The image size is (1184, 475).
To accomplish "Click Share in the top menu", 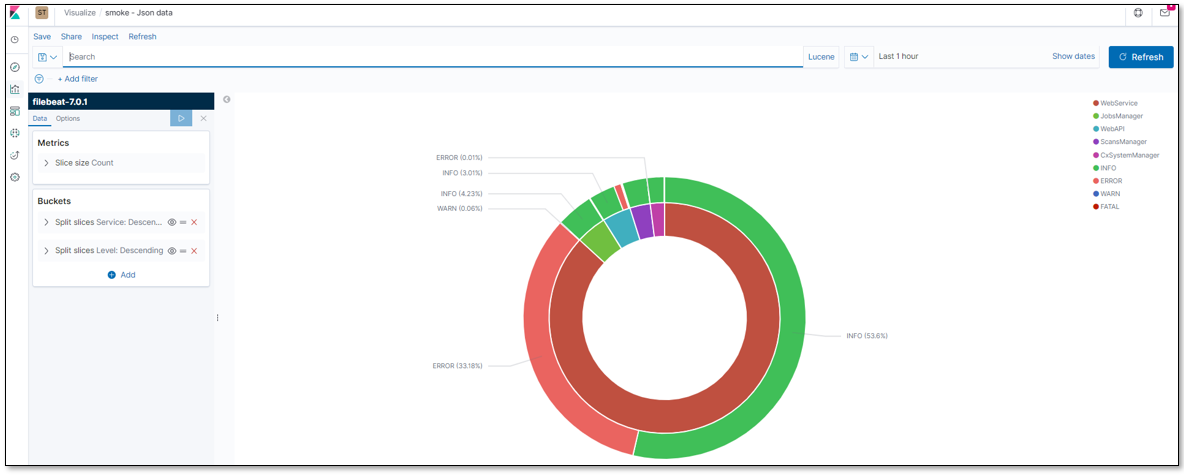I will 72,36.
